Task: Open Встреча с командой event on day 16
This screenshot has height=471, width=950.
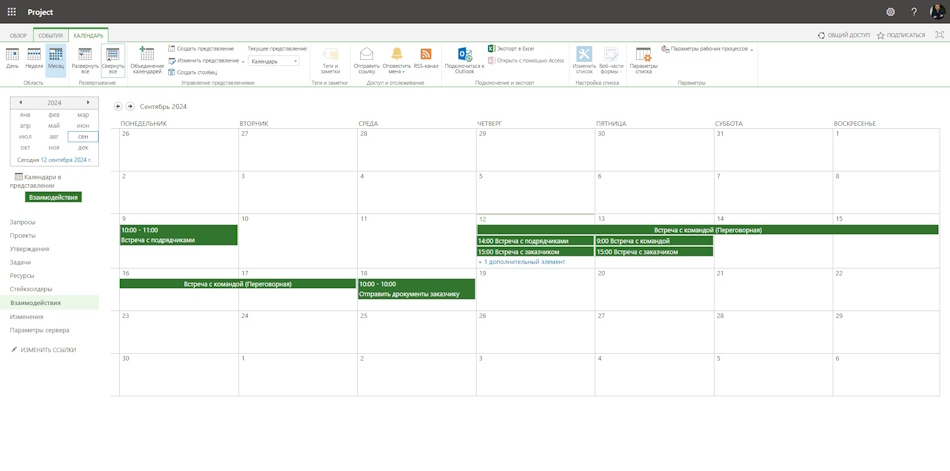Action: click(x=238, y=284)
